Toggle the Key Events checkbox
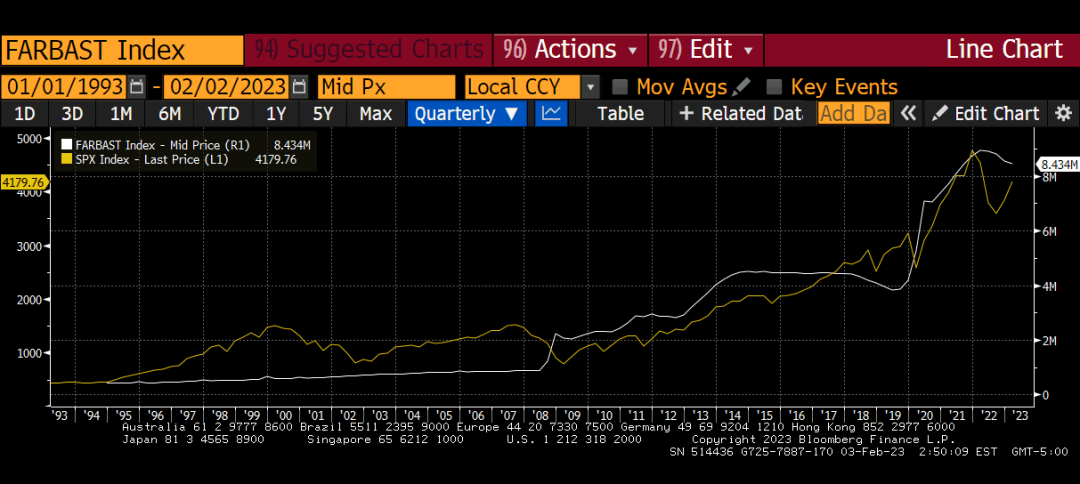 774,87
